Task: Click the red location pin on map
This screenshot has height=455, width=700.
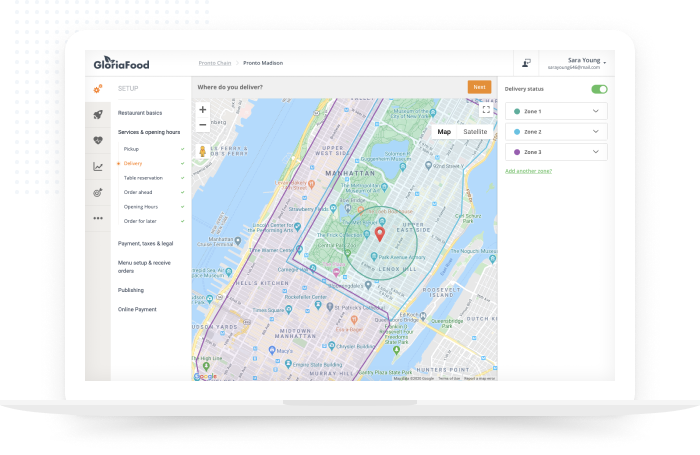Action: pyautogui.click(x=380, y=235)
